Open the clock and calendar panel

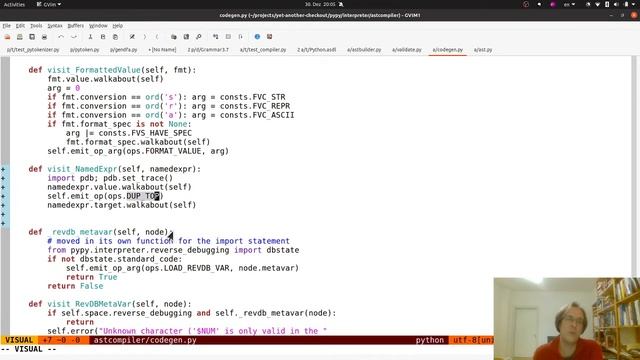(320, 4)
